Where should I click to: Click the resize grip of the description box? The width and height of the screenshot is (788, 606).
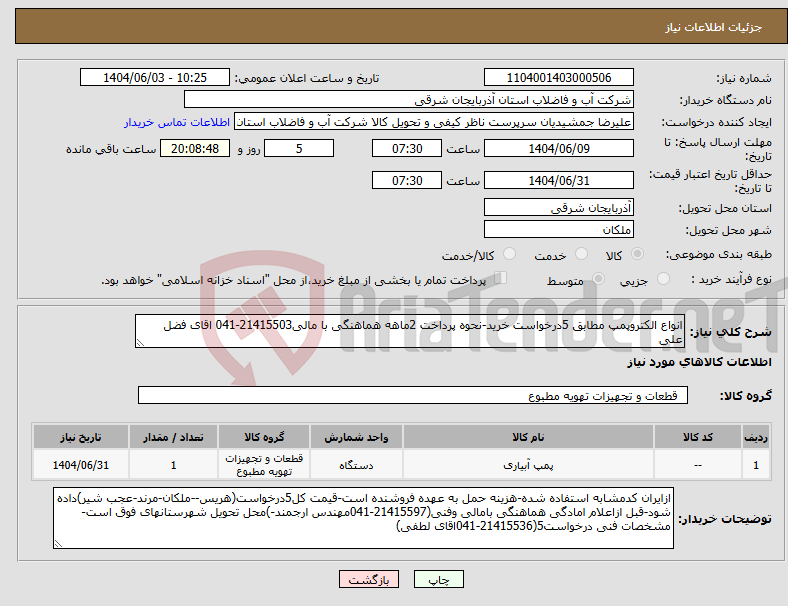tap(140, 343)
